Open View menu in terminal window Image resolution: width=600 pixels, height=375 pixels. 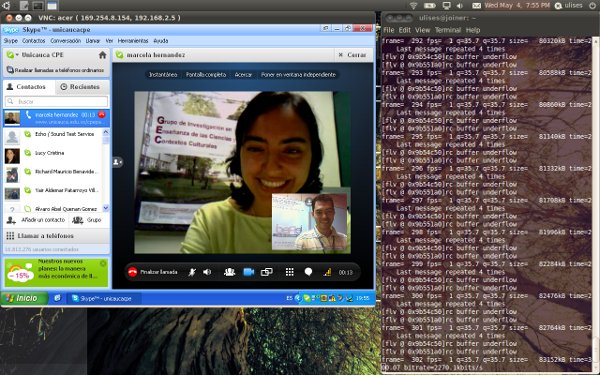(422, 30)
